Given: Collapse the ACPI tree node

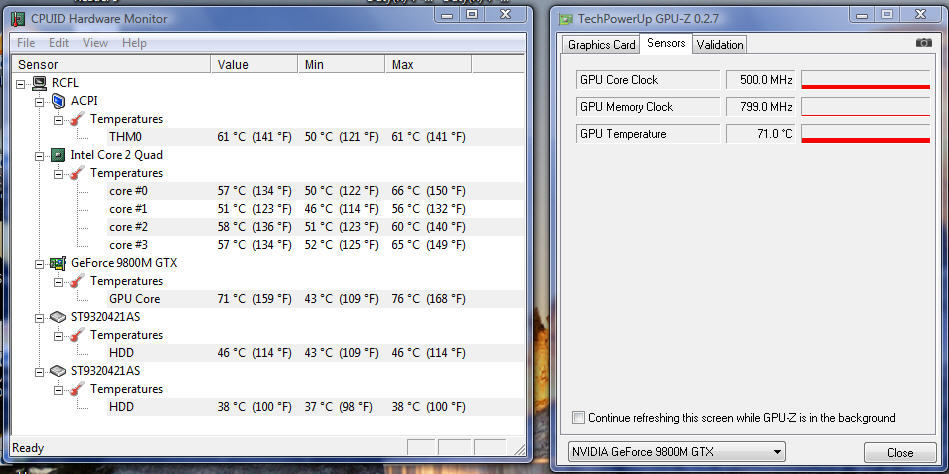Looking at the screenshot, I should click(40, 101).
